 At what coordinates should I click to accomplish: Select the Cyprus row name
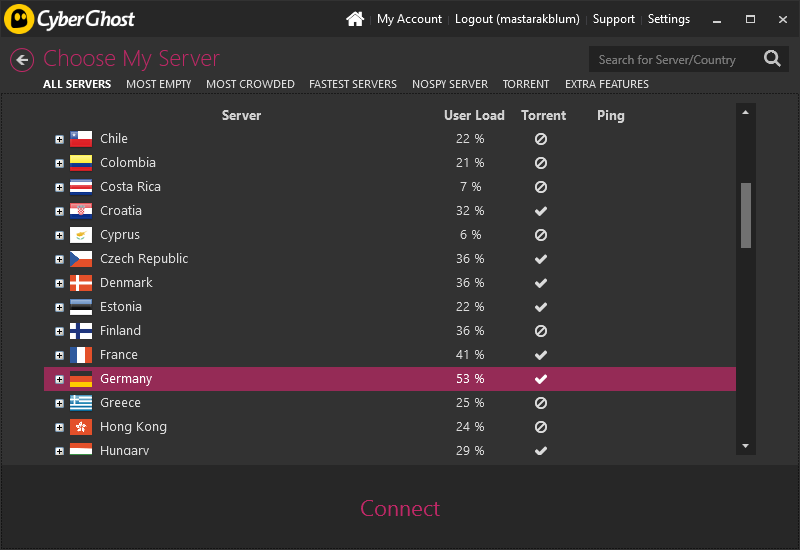pyautogui.click(x=120, y=235)
